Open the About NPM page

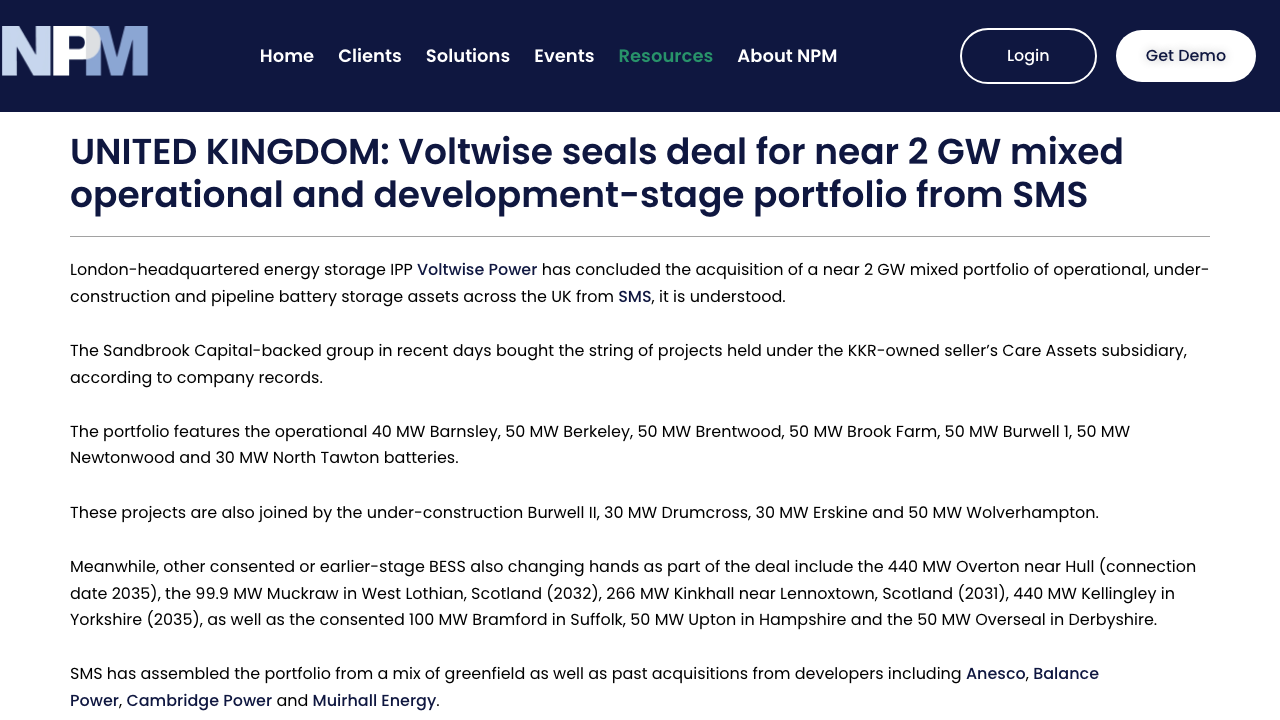tap(787, 56)
